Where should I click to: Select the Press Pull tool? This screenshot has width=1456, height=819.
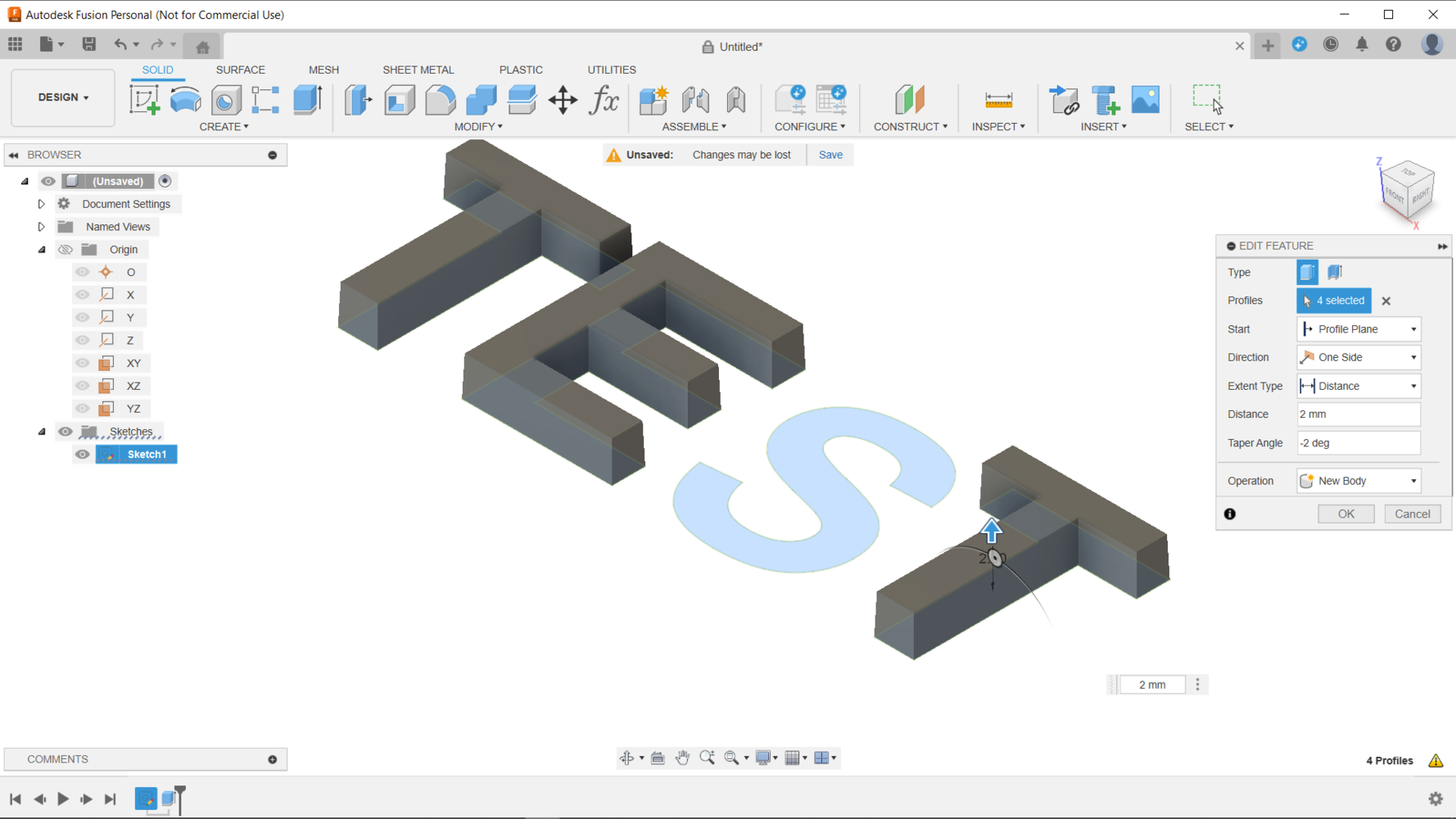tap(358, 100)
